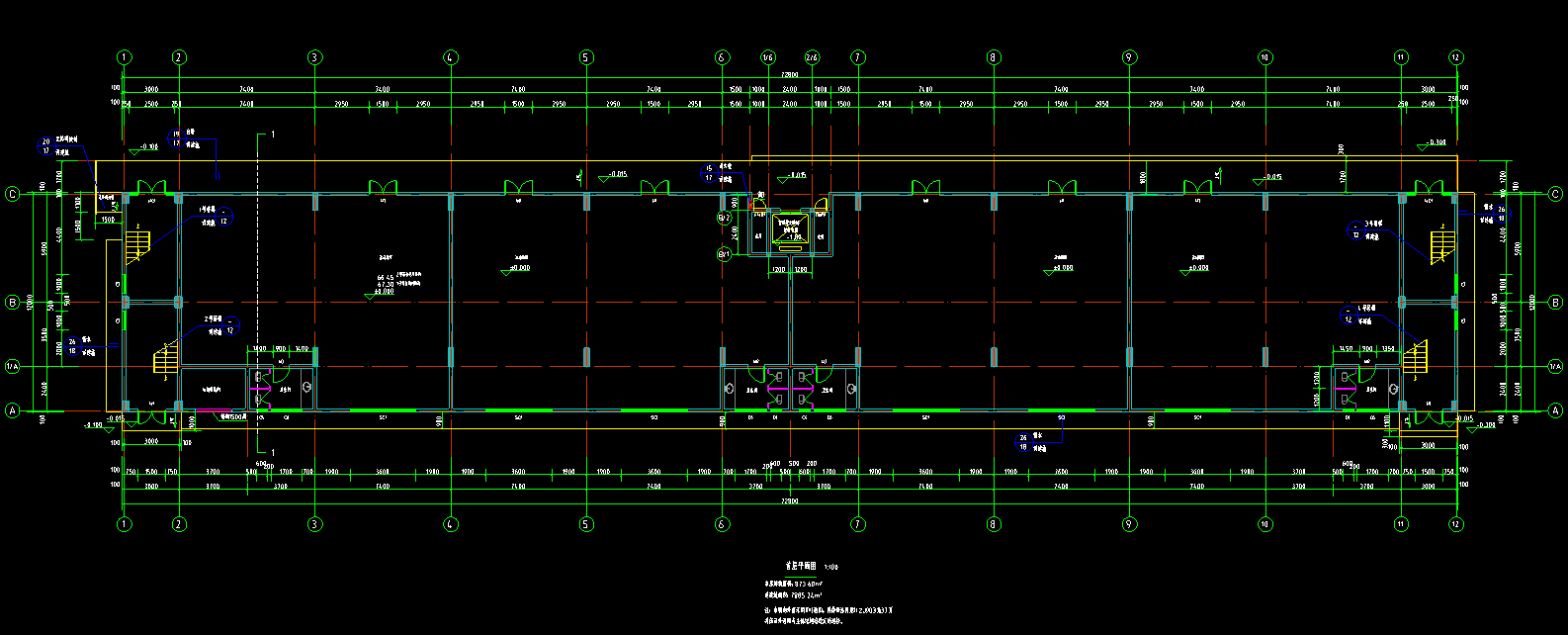Click the left grid axis bubble C

[12, 194]
